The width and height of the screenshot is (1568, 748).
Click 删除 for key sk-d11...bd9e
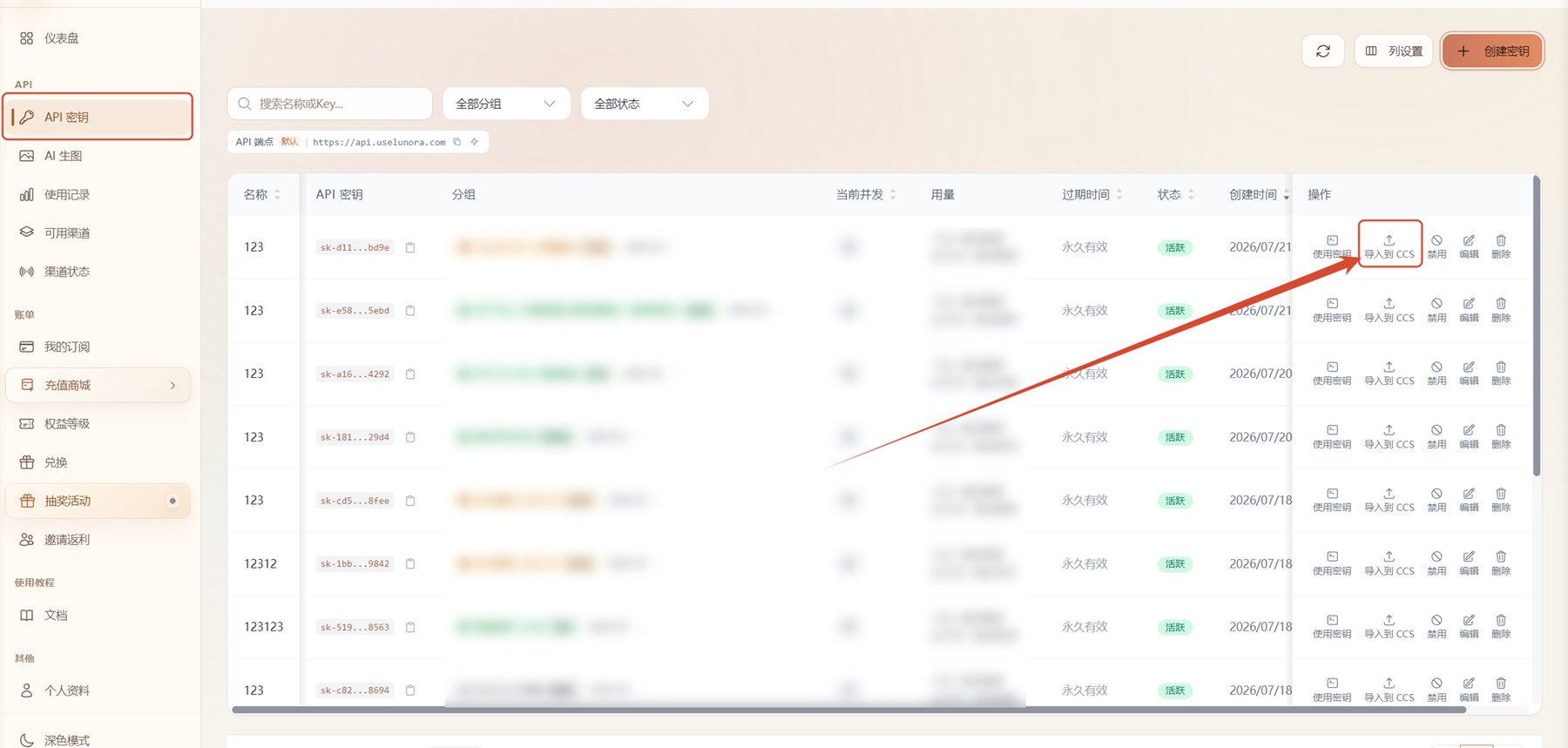pyautogui.click(x=1501, y=246)
